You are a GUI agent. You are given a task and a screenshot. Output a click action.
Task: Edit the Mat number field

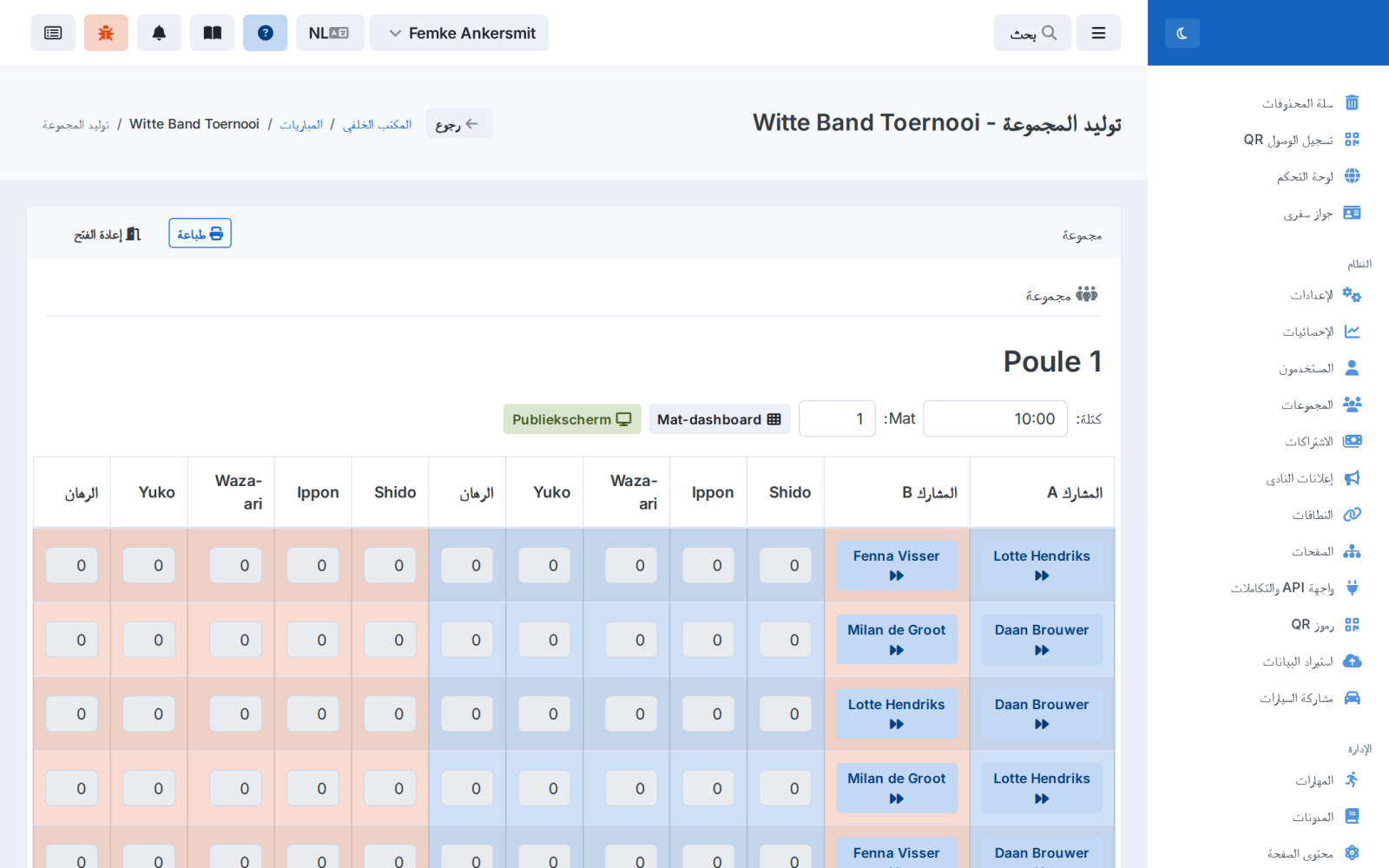coord(837,418)
